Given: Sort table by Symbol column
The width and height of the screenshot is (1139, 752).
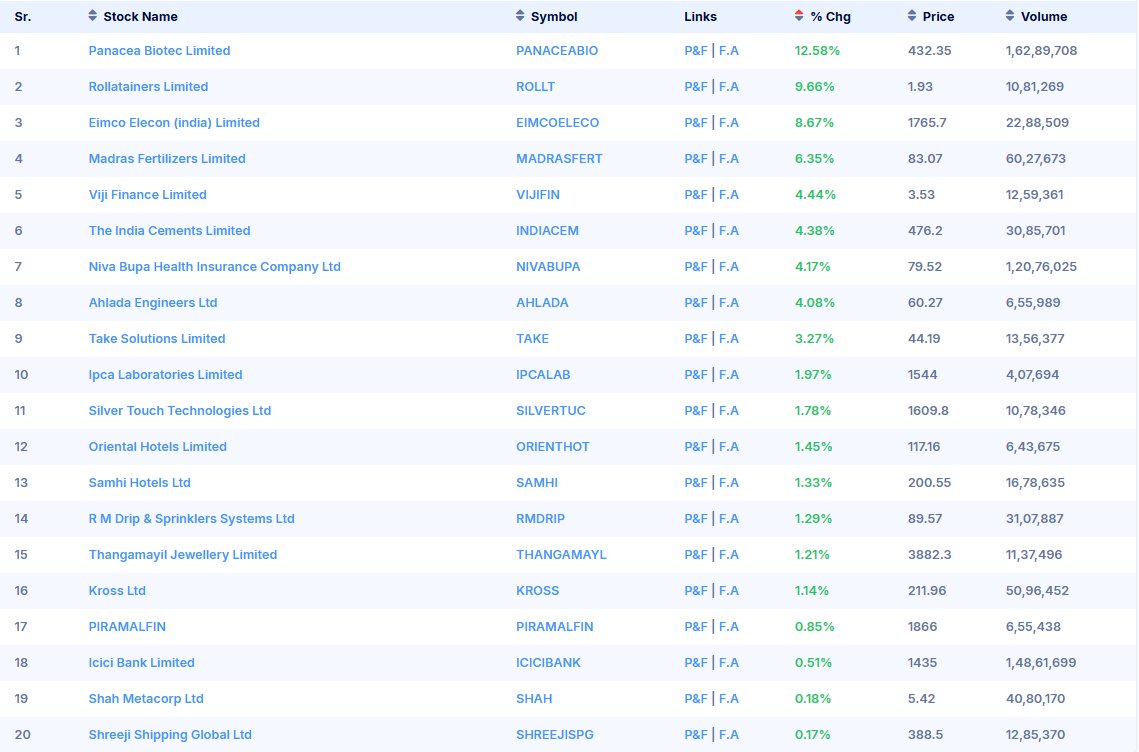Looking at the screenshot, I should 547,17.
